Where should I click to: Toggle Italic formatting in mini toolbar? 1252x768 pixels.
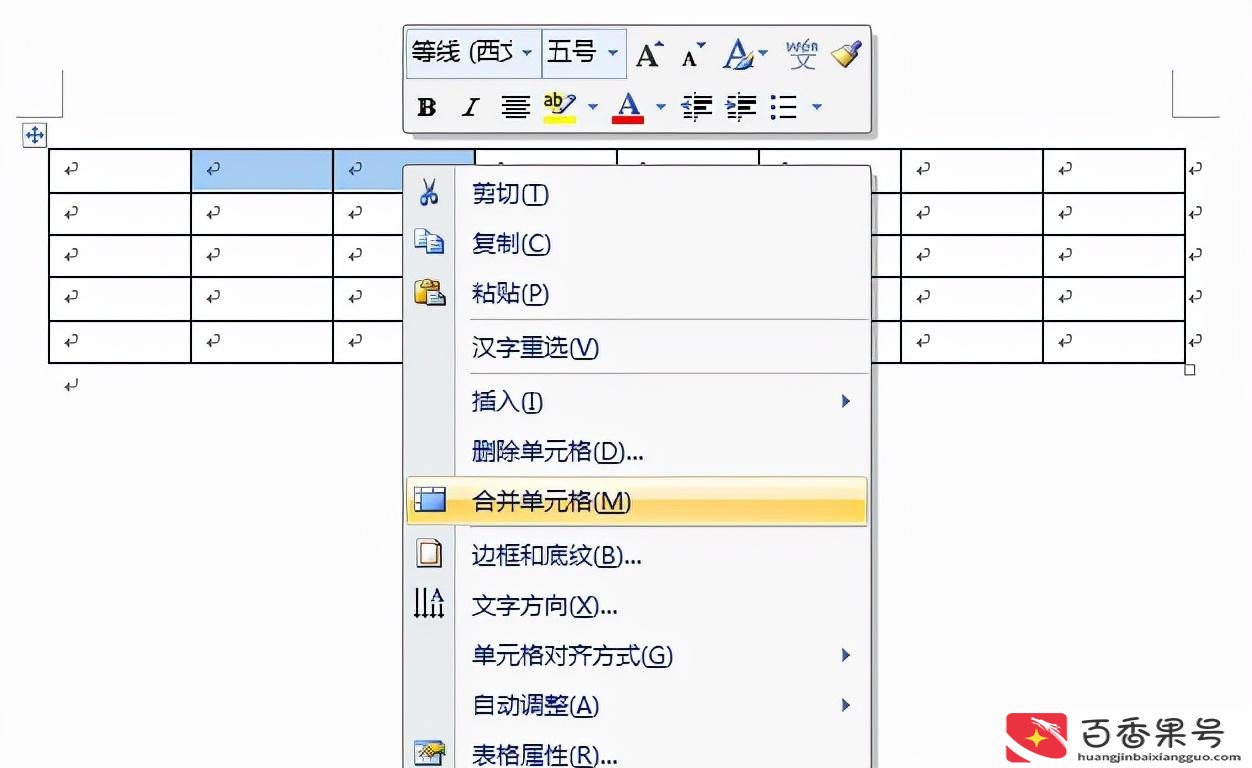(x=470, y=107)
